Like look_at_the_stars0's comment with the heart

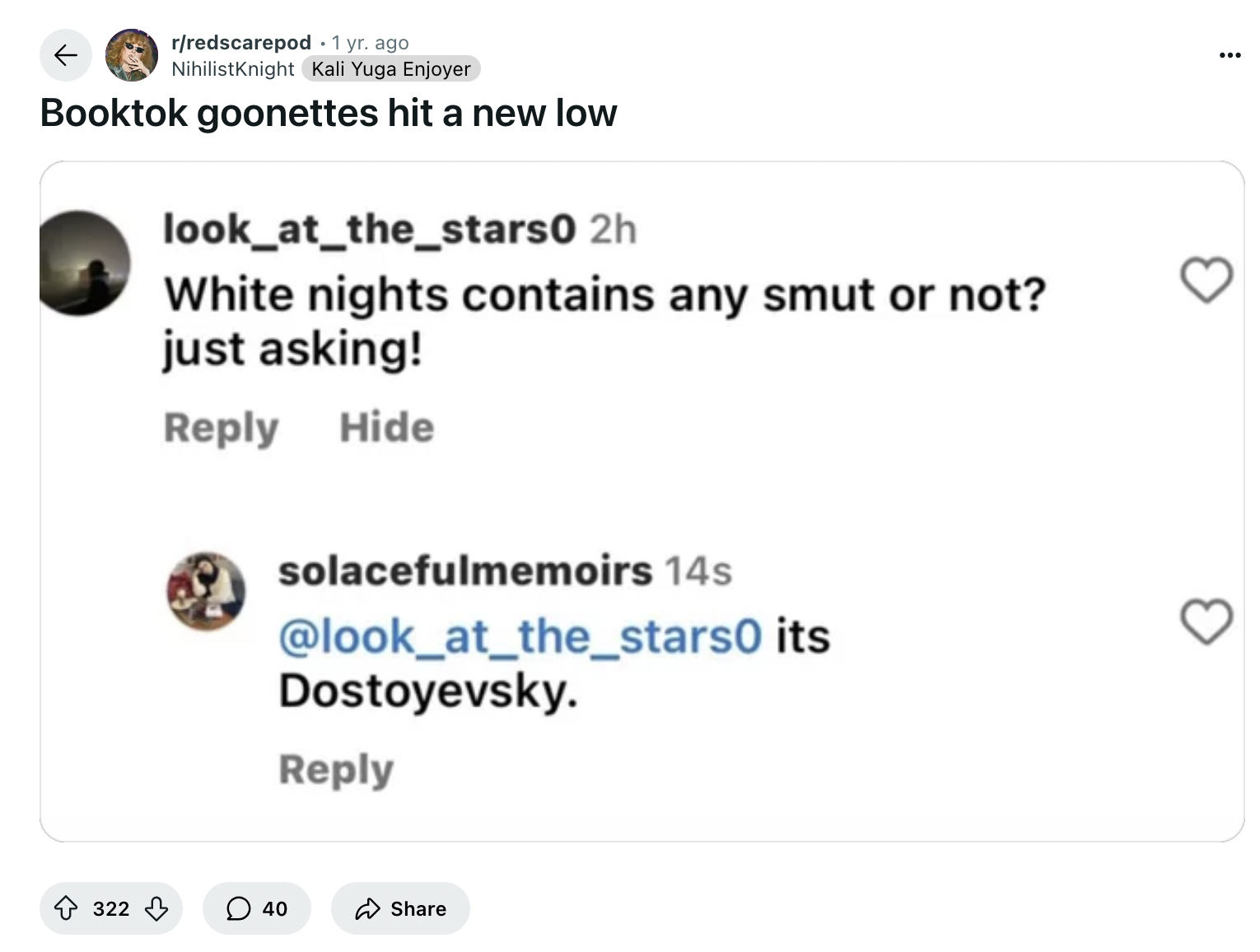[x=1205, y=281]
